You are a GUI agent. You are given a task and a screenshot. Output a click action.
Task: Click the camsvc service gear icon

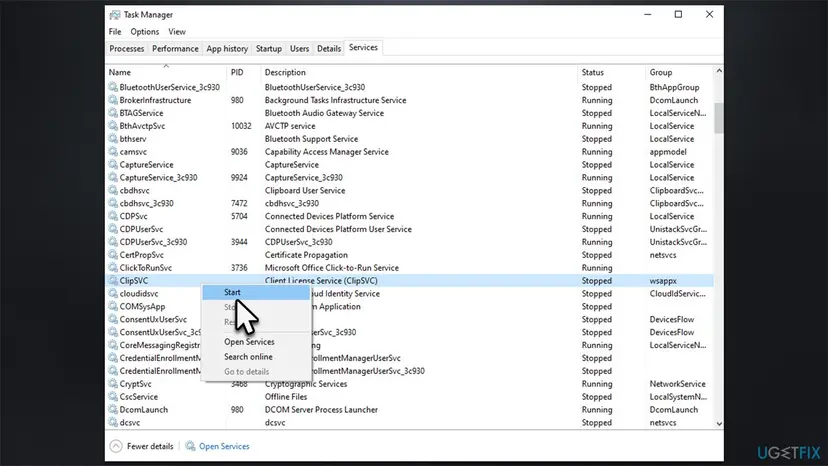tap(113, 152)
